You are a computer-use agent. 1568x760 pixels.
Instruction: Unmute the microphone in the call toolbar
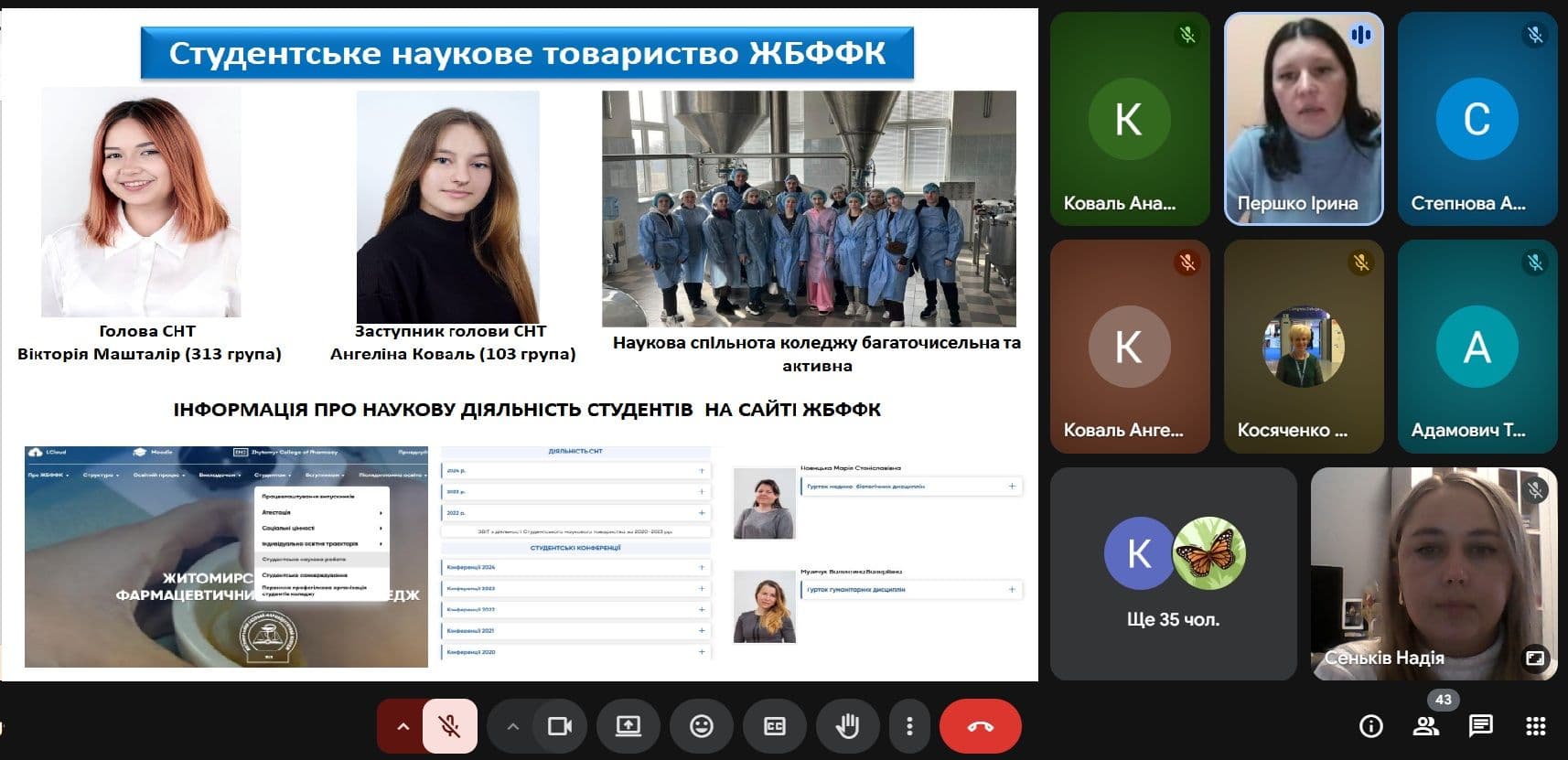point(449,726)
